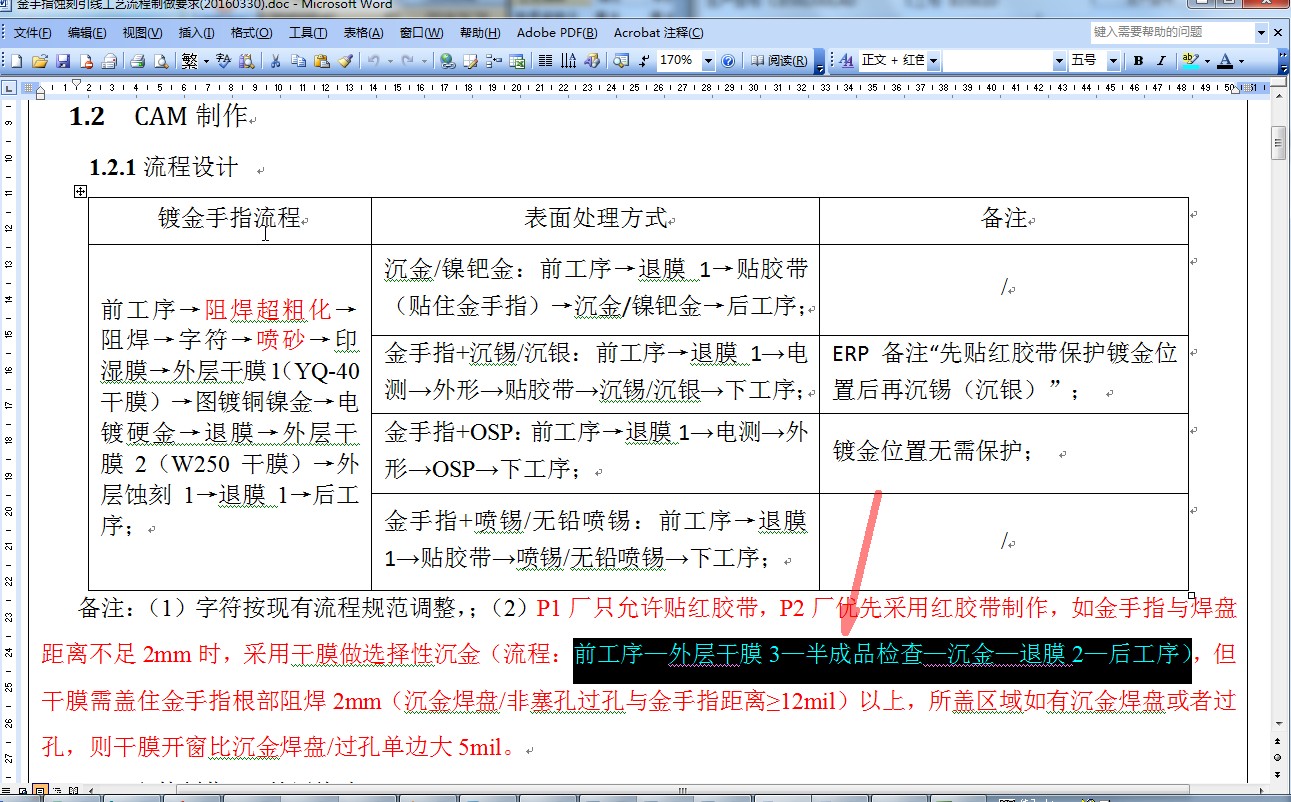Open the Acrobat 注释(C) menu
The height and width of the screenshot is (802, 1291).
(x=658, y=33)
